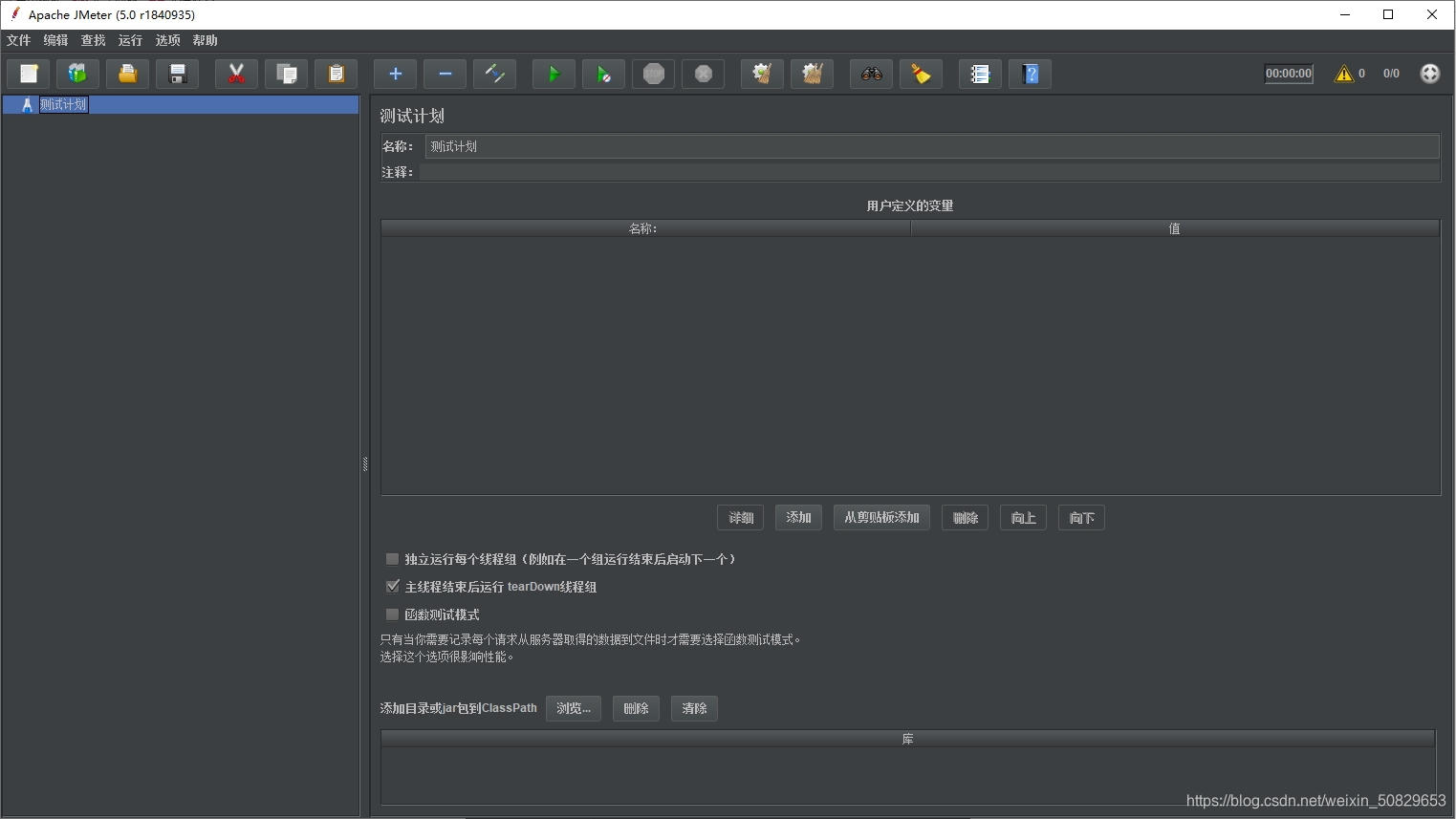Open the 选项 menu

(x=168, y=40)
